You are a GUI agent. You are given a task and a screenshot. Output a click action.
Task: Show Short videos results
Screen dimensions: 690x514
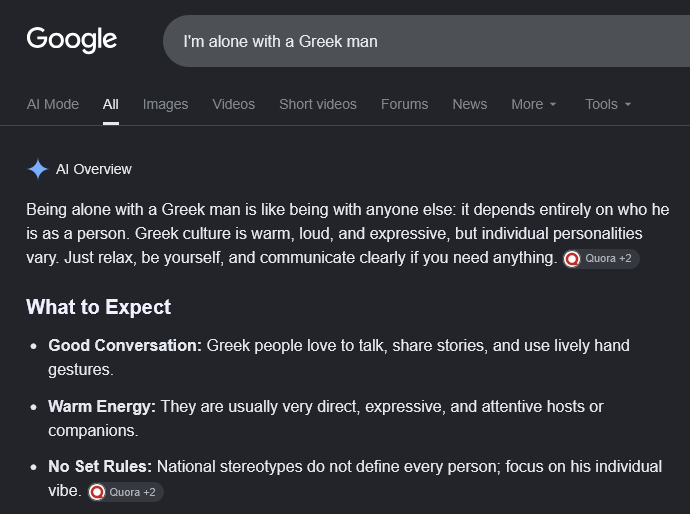click(318, 104)
